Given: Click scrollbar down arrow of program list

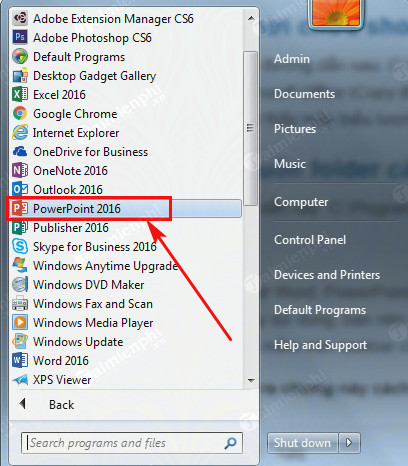Looking at the screenshot, I should 251,380.
